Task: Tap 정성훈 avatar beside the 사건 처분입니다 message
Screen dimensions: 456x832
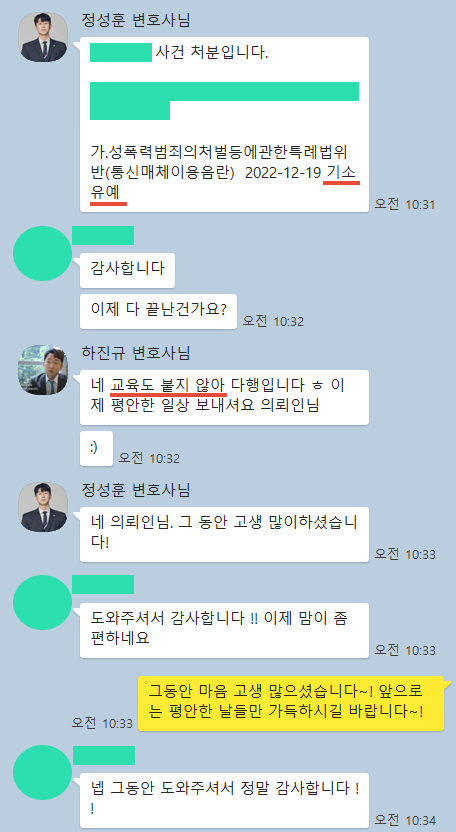Action: 43,37
